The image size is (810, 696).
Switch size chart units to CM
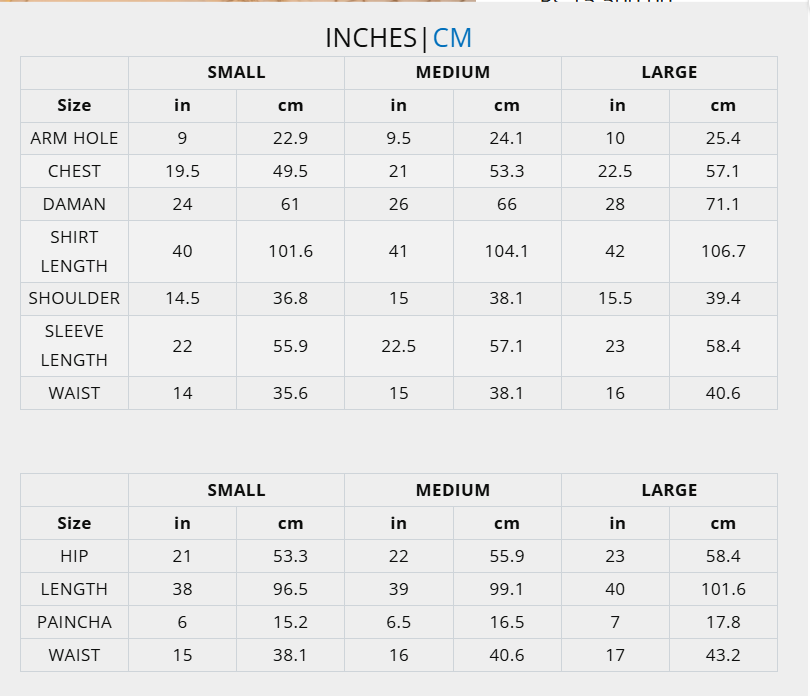pos(452,38)
